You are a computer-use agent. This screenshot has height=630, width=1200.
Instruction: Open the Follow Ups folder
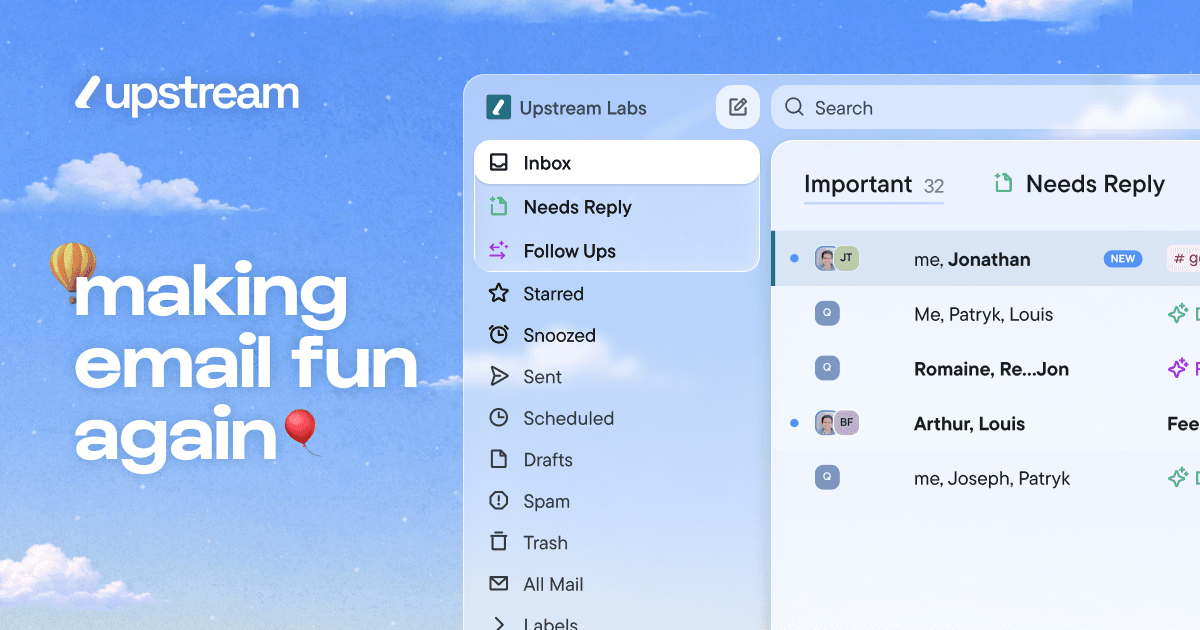(617, 251)
